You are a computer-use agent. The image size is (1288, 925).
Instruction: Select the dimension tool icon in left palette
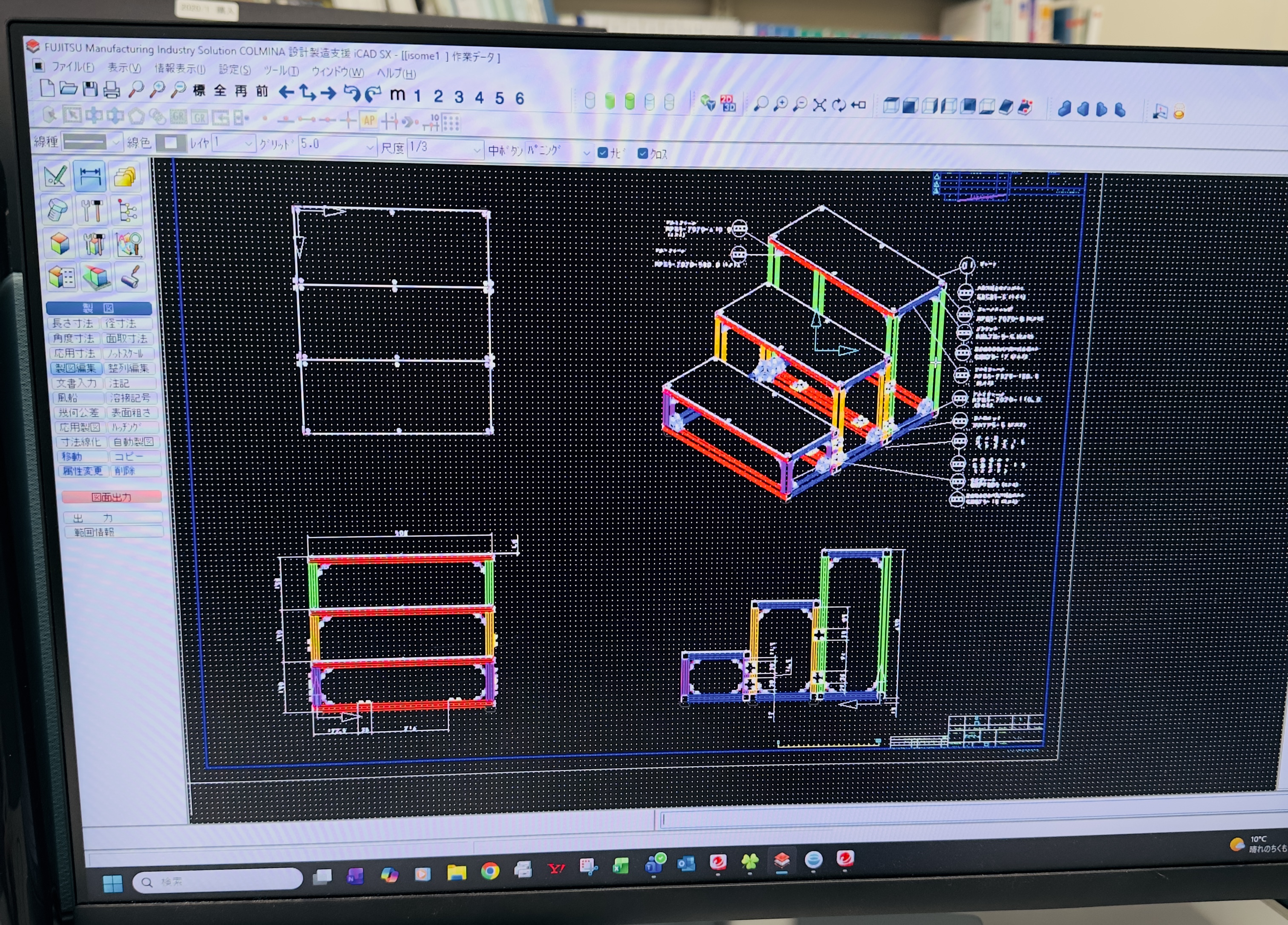[x=90, y=176]
